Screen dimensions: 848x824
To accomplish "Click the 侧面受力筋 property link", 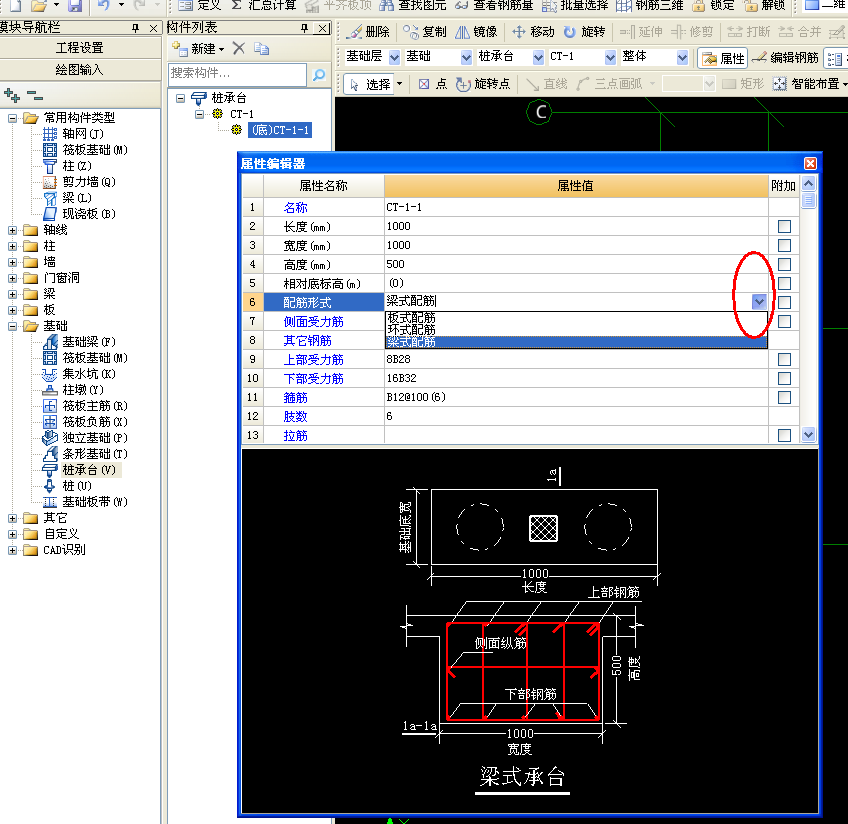I will click(x=314, y=322).
